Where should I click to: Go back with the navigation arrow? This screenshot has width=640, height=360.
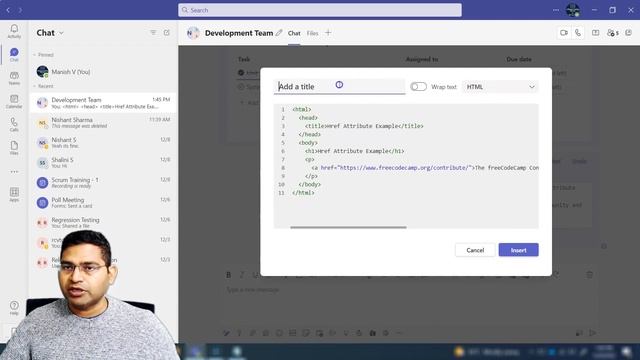(8, 10)
